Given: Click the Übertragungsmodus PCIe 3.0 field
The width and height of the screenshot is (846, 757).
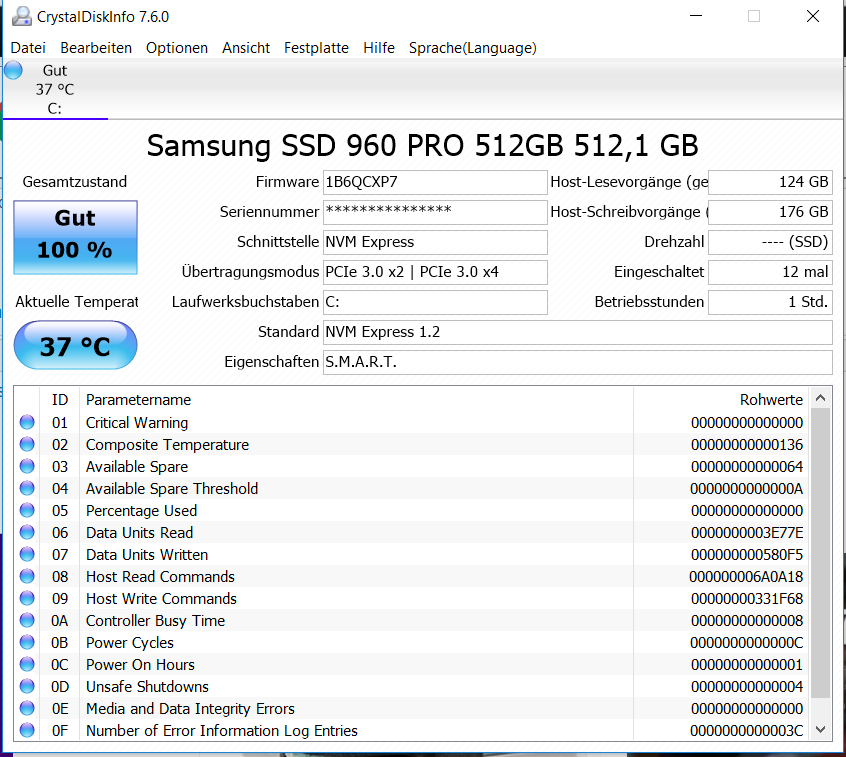Looking at the screenshot, I should pos(435,272).
